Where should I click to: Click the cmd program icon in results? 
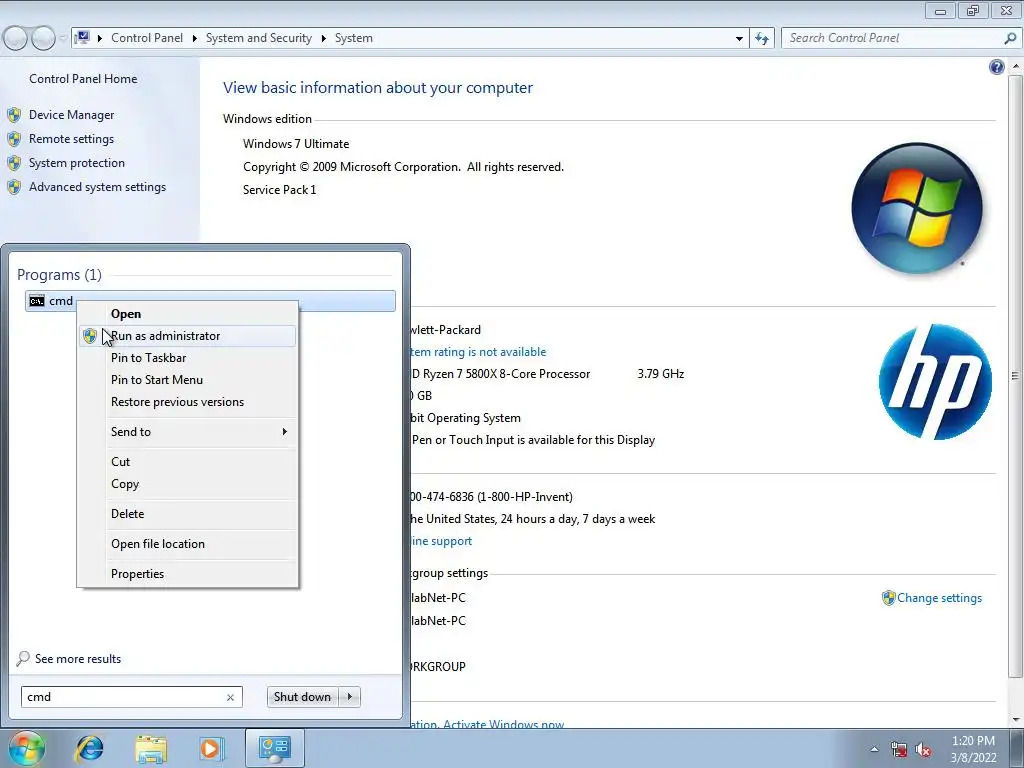(x=37, y=301)
